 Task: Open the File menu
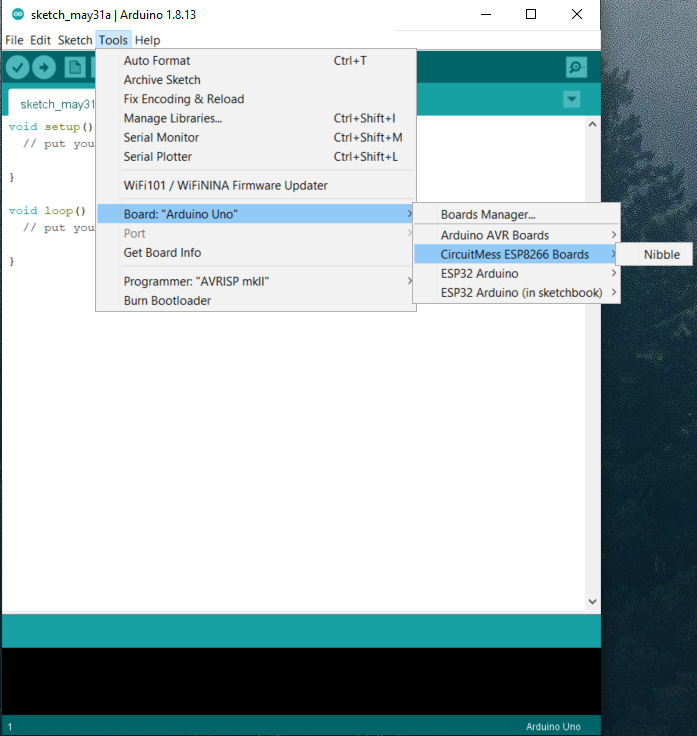[x=14, y=40]
